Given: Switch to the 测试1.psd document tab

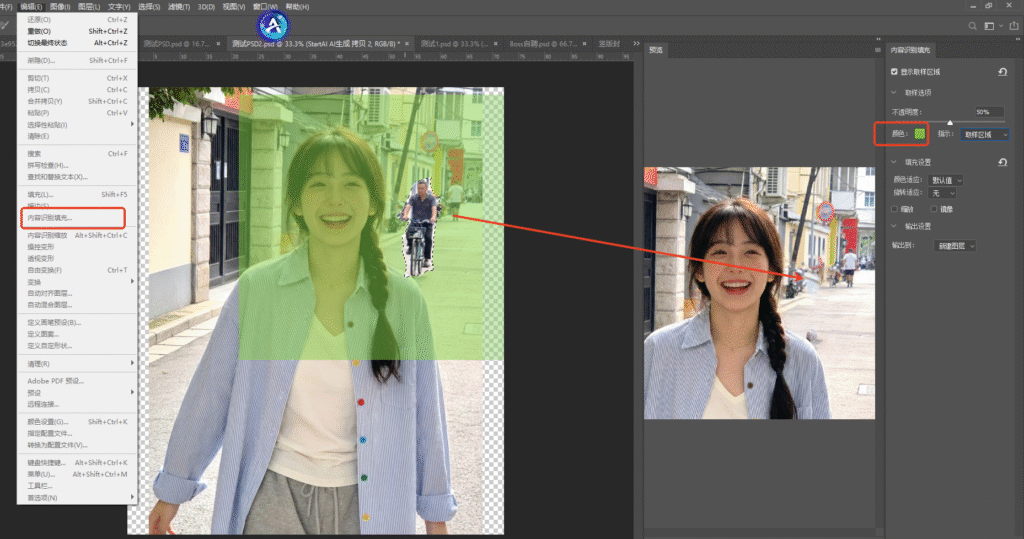Looking at the screenshot, I should point(452,44).
